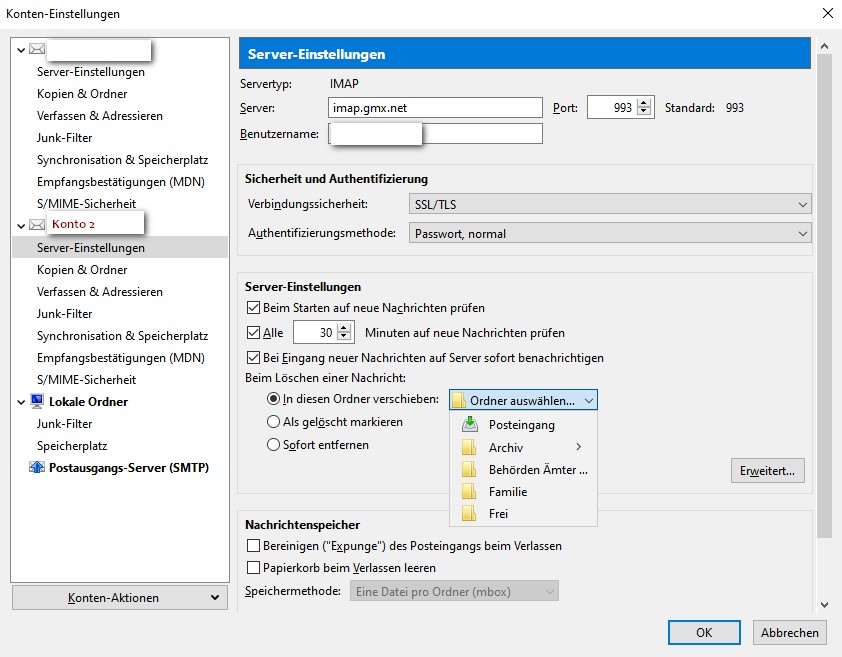Enable 'Papierkorb beim Verlassen leeren' checkbox
Image resolution: width=842 pixels, height=657 pixels.
click(253, 568)
